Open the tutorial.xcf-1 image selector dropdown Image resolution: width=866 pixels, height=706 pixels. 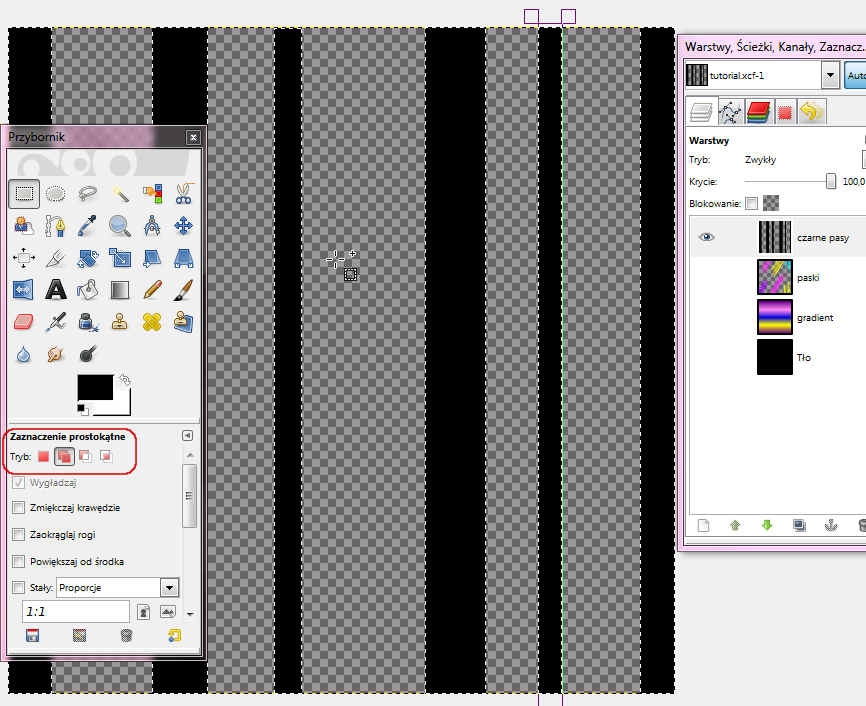[829, 75]
